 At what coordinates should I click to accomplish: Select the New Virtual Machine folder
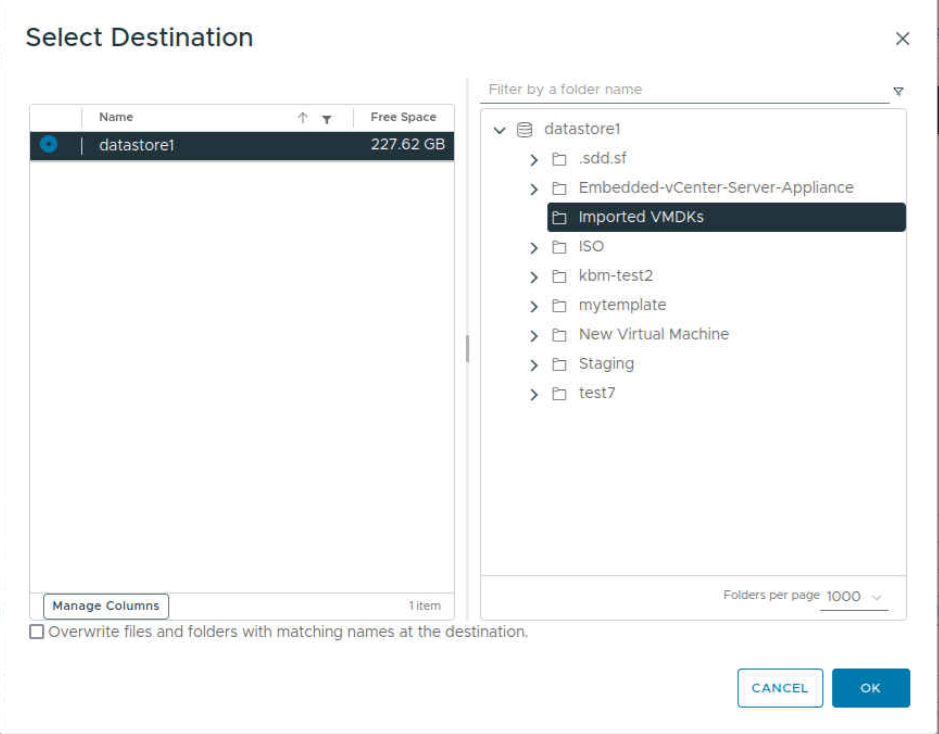pyautogui.click(x=653, y=334)
